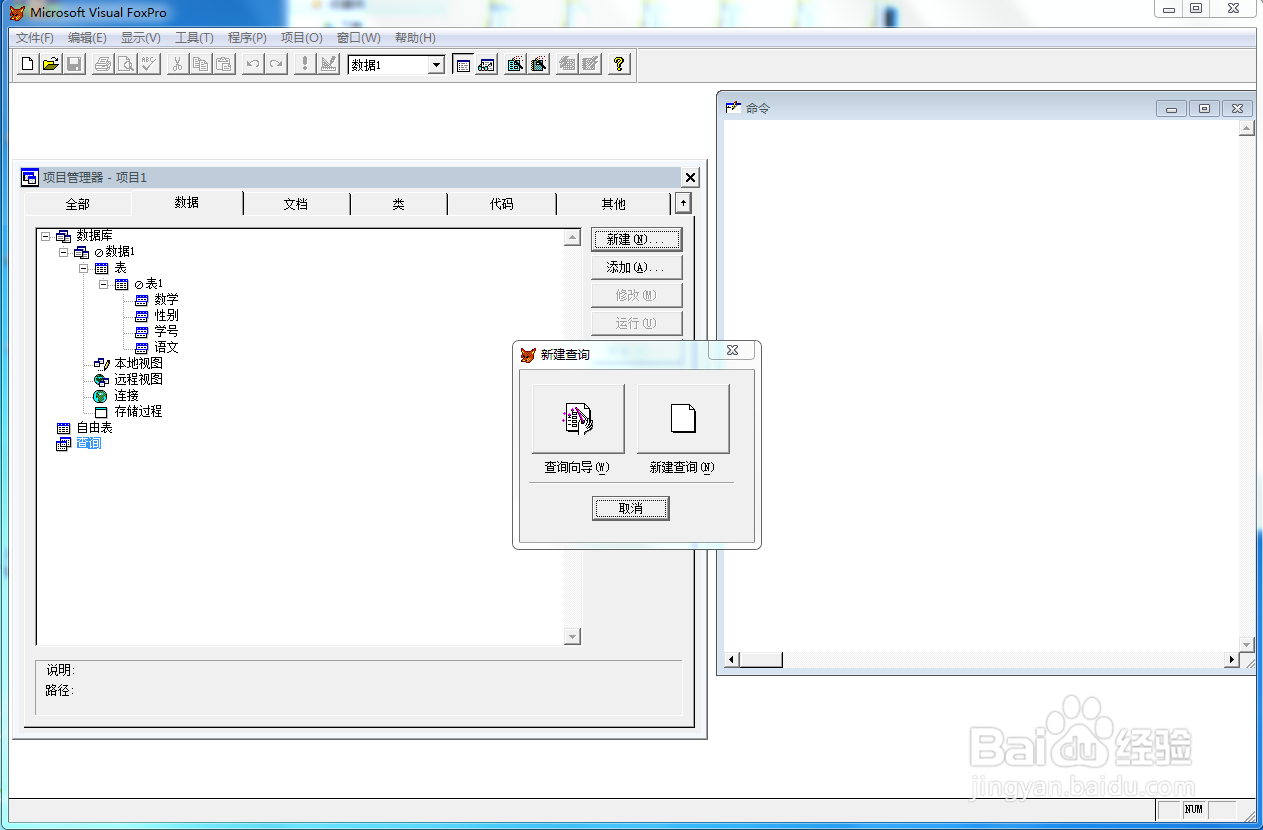Click 取消 in the 新建查询 dialog
1263x830 pixels.
click(630, 509)
